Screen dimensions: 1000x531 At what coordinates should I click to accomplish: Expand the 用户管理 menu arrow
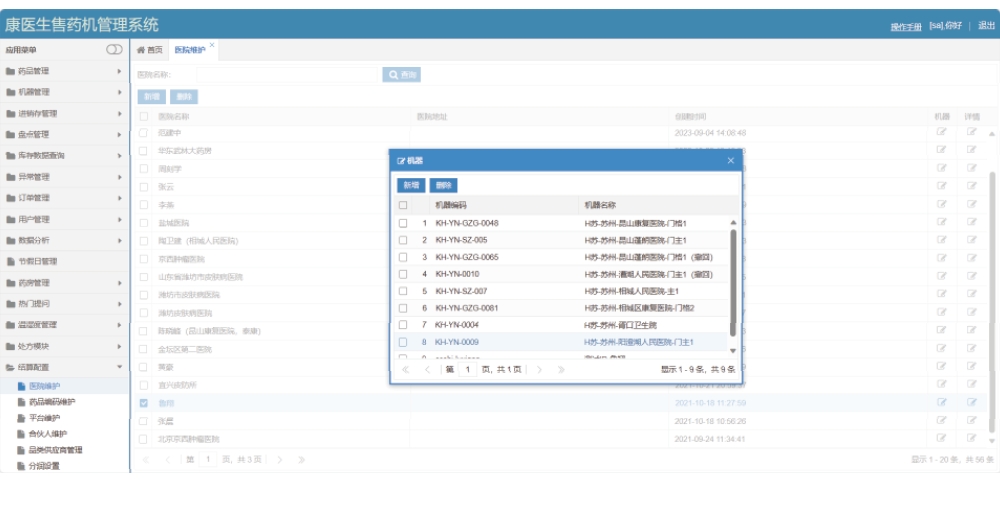(119, 219)
